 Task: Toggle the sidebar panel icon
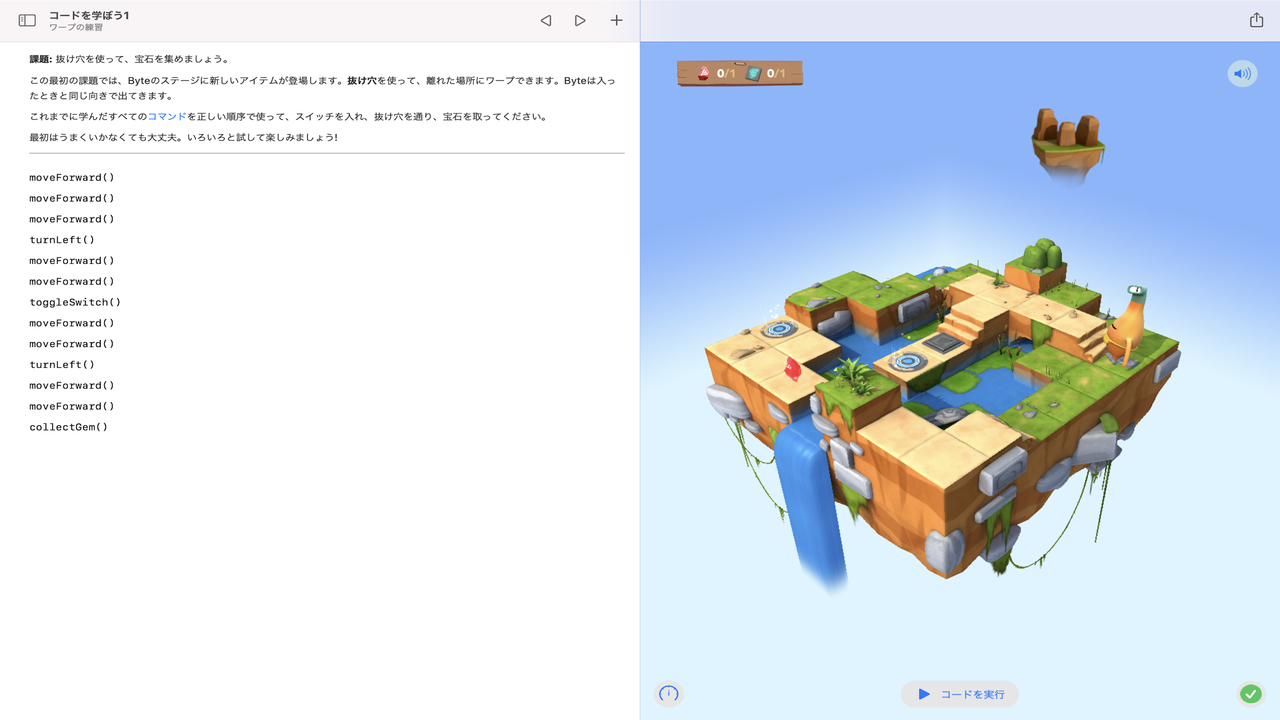pos(27,20)
